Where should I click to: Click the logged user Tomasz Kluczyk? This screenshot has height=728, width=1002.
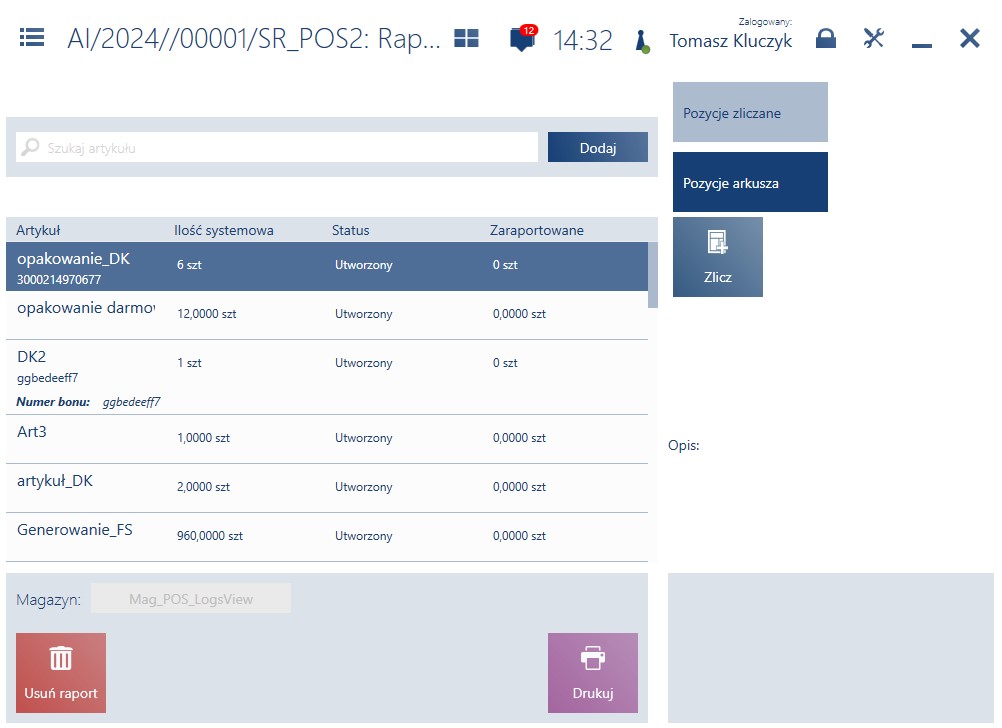pos(730,41)
